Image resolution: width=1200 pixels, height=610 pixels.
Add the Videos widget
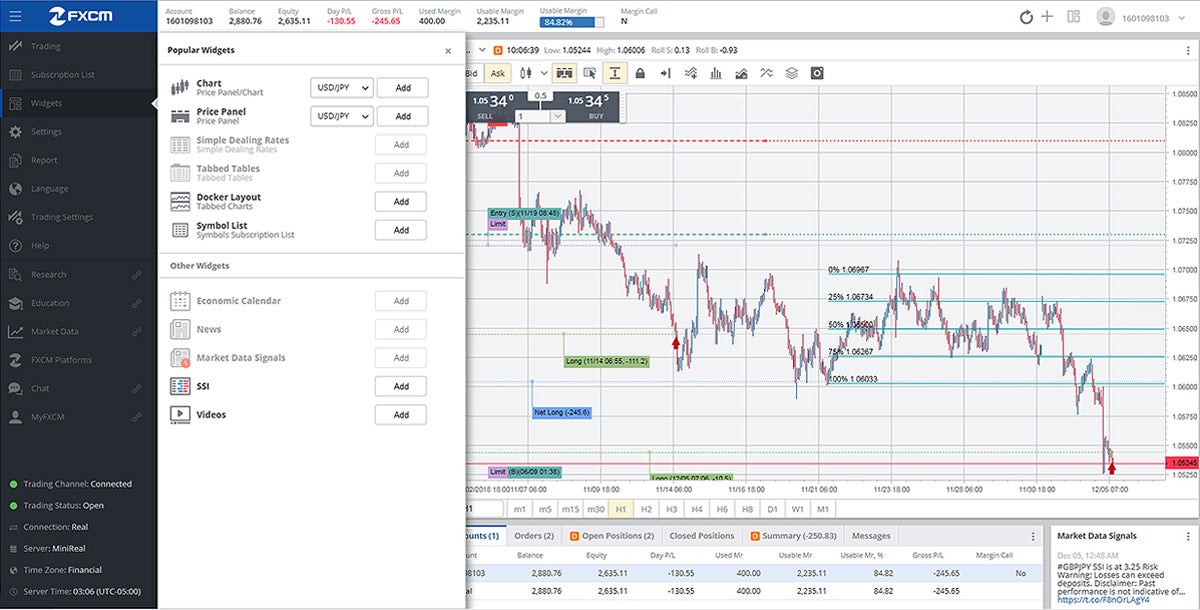pos(401,415)
